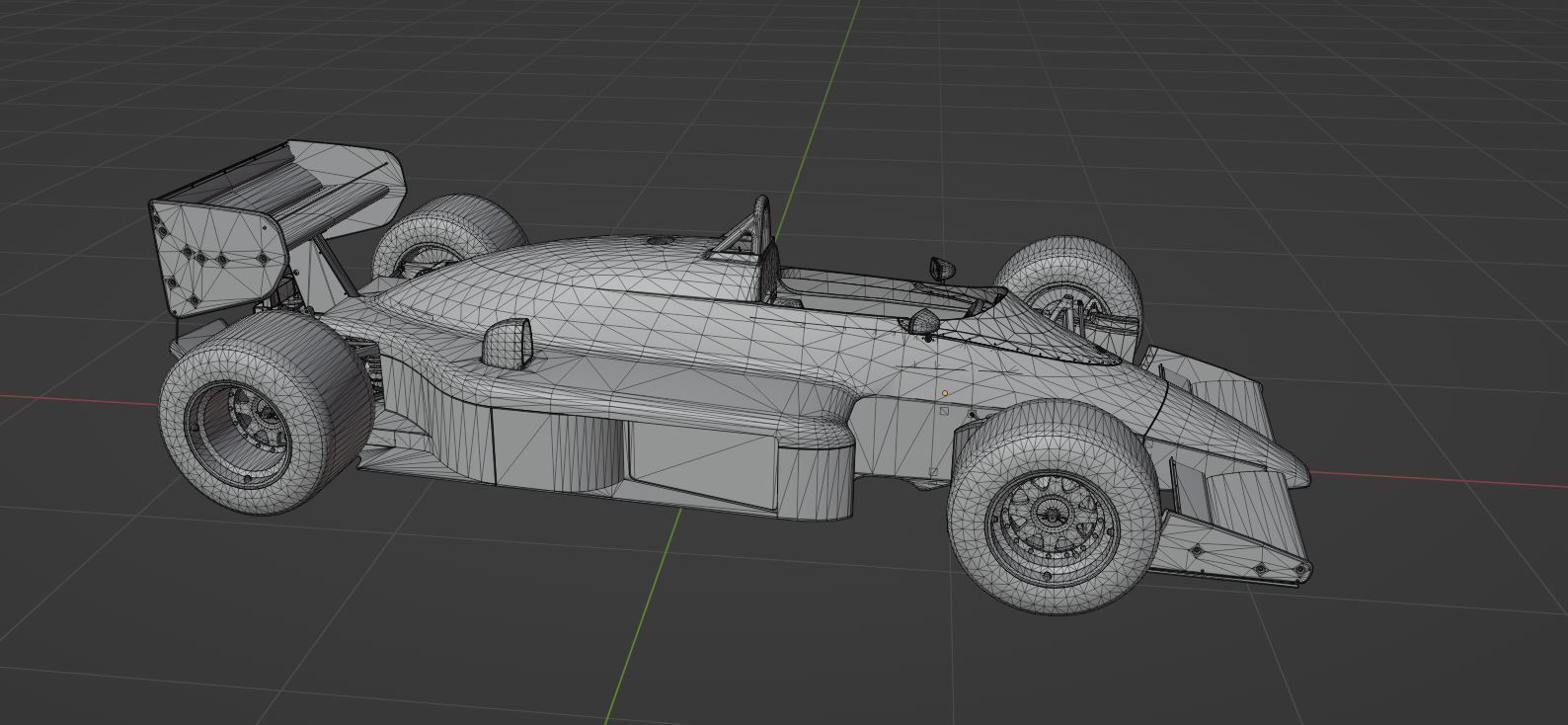1568x725 pixels.
Task: Click the air duct on the sidepod top
Action: click(508, 343)
